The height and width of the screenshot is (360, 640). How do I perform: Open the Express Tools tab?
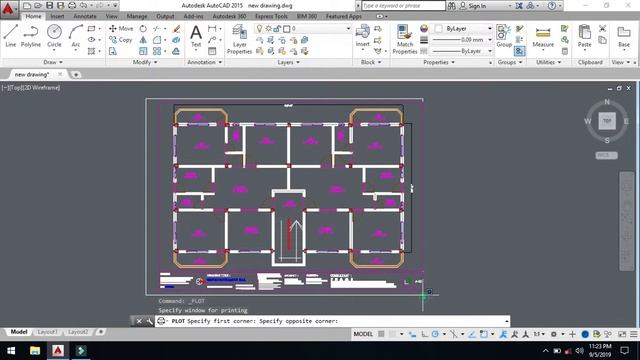(271, 16)
